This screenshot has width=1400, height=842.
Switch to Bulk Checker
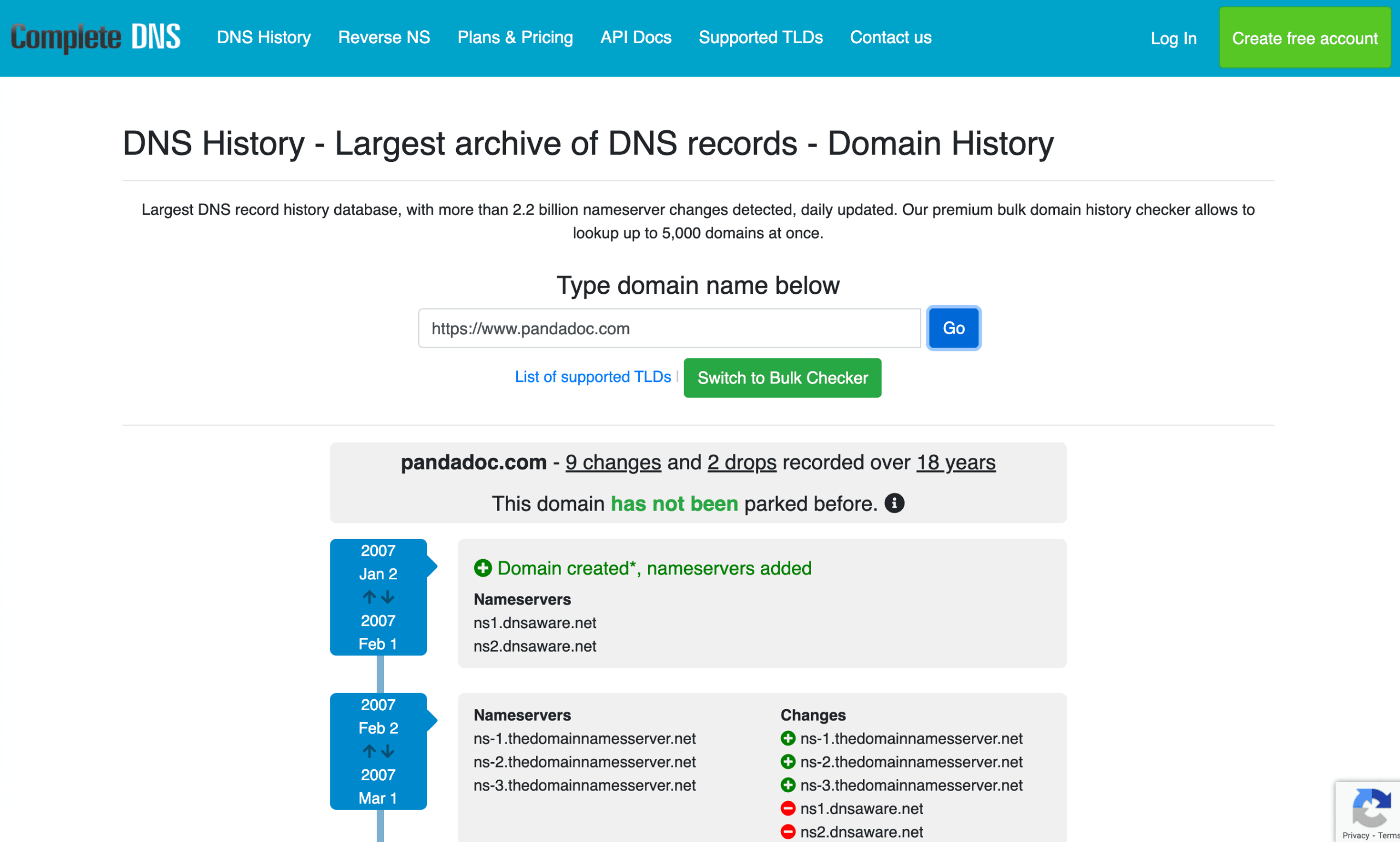(x=782, y=378)
